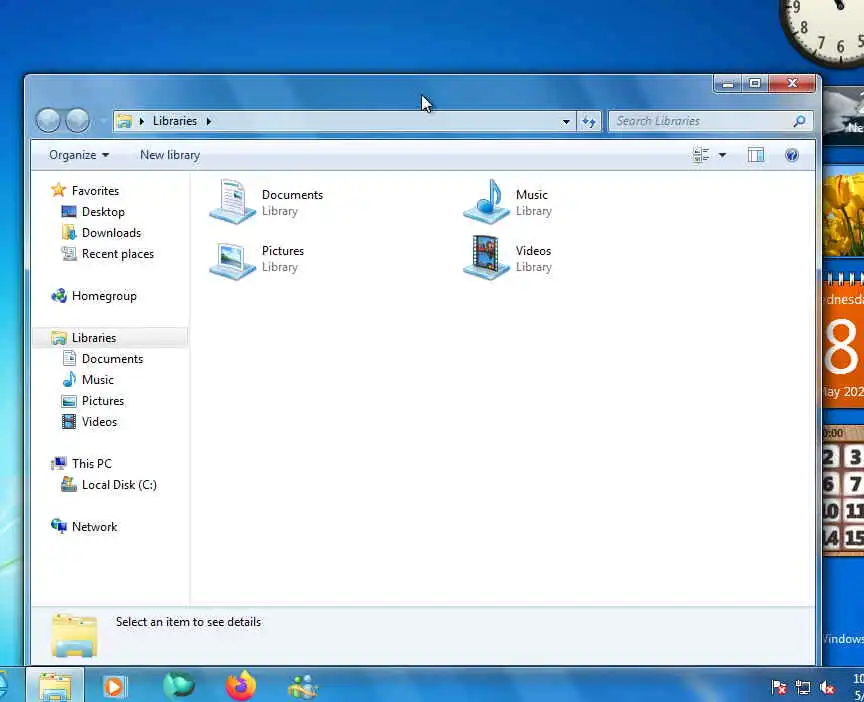The width and height of the screenshot is (864, 702).
Task: Open the Help button
Action: tap(792, 155)
